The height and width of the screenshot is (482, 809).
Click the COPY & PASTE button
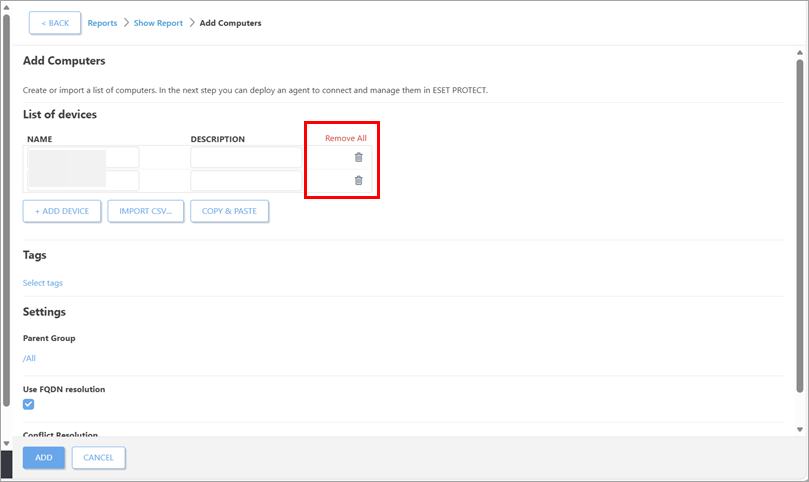[229, 211]
